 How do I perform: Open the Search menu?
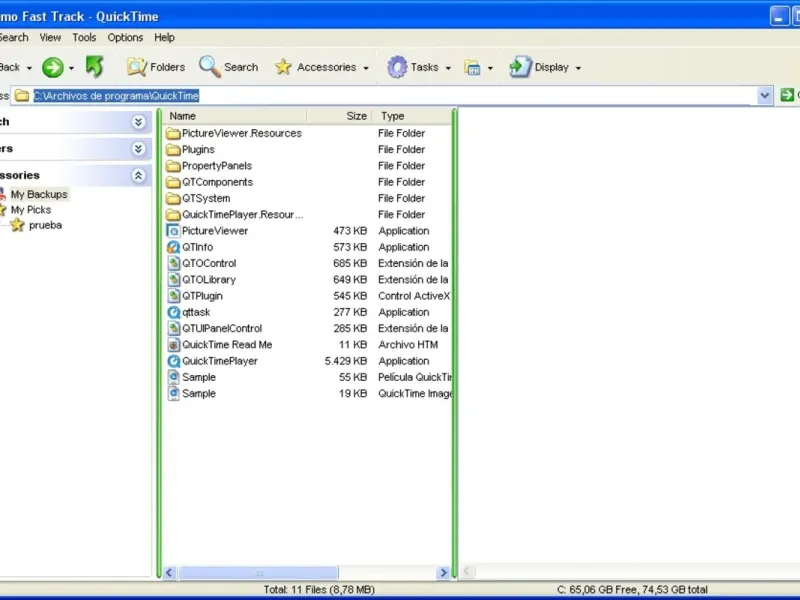(14, 37)
